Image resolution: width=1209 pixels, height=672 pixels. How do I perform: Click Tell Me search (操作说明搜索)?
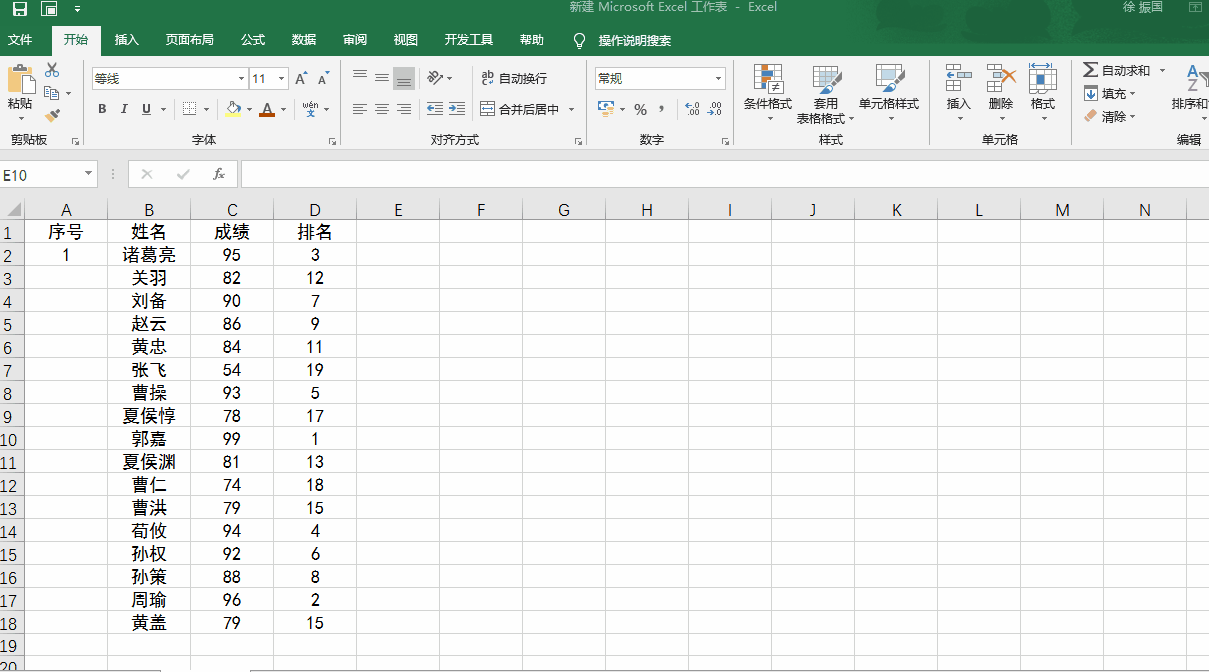pyautogui.click(x=635, y=41)
